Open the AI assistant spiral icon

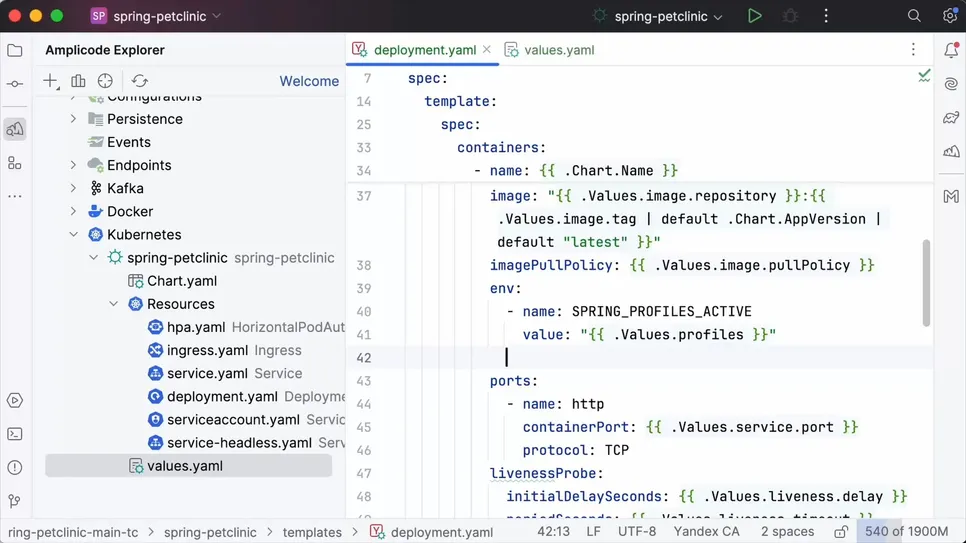pos(951,84)
